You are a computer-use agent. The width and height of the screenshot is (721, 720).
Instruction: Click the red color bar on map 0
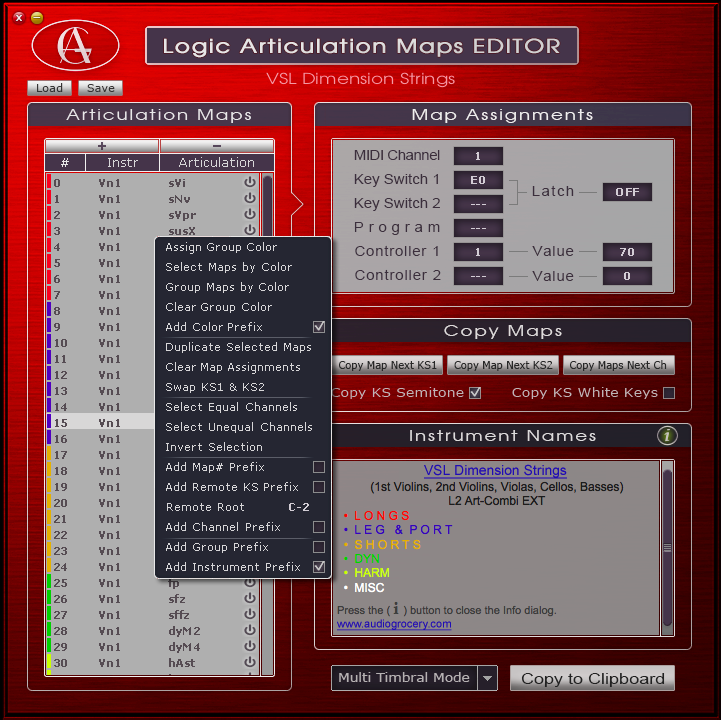tap(48, 183)
